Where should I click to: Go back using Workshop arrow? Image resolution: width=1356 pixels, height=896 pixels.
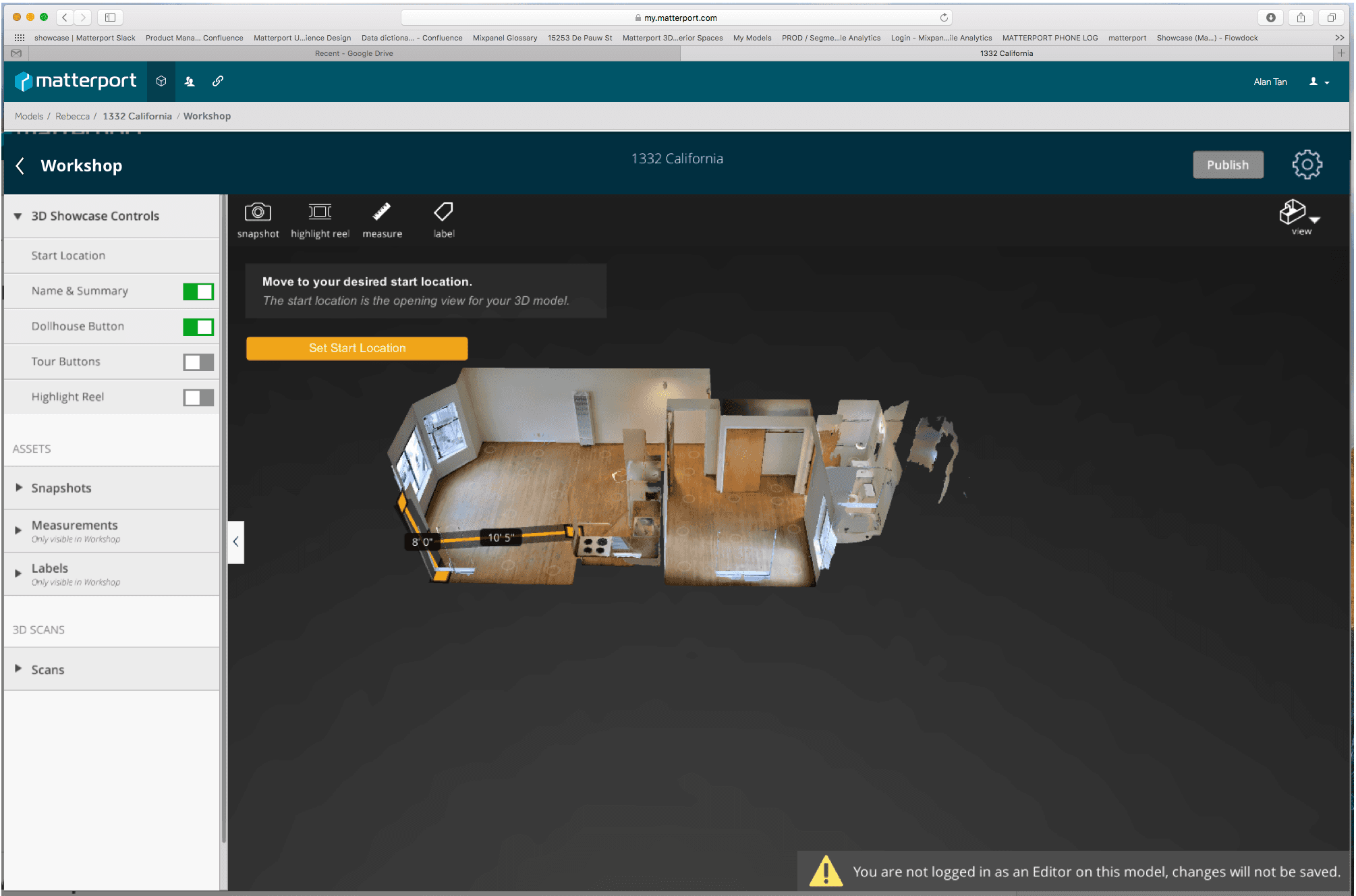pyautogui.click(x=20, y=166)
